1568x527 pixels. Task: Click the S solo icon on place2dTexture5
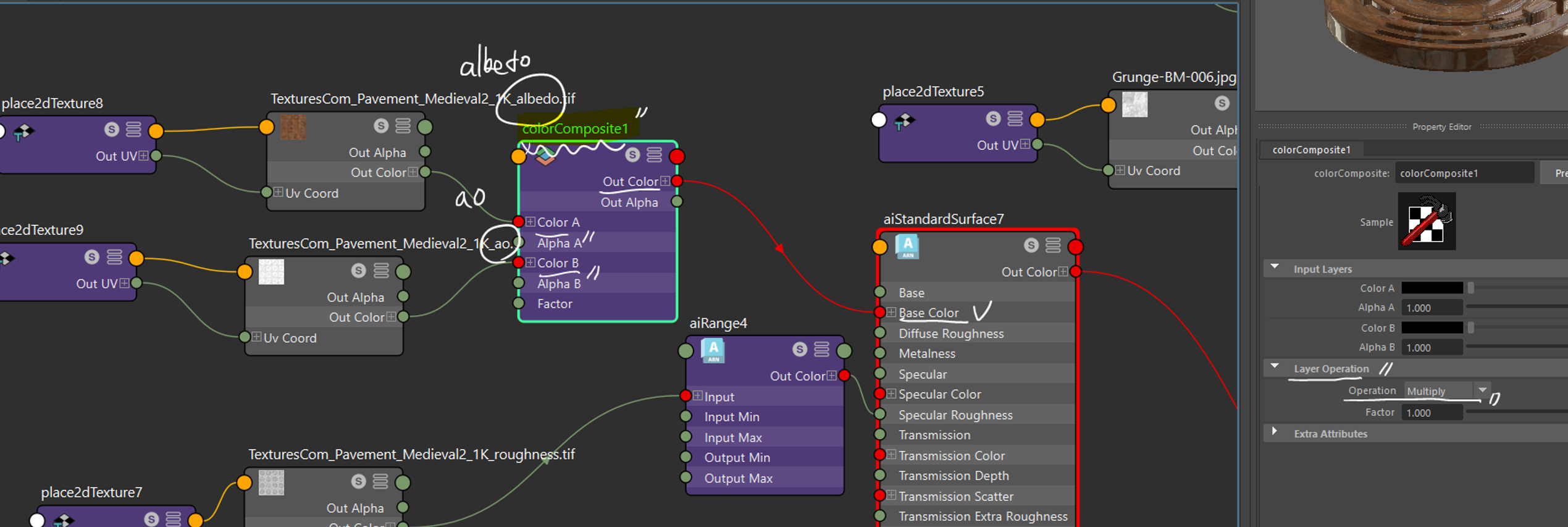(992, 118)
